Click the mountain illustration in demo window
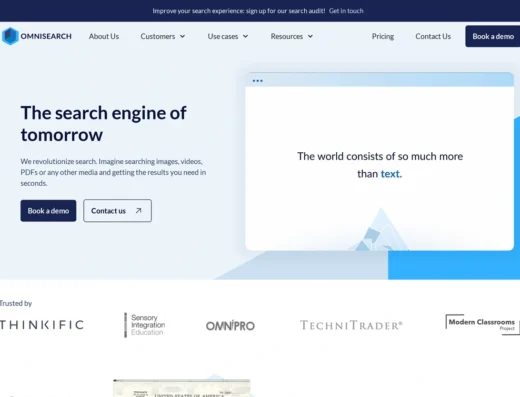Screen dimensions: 520x397 378,229
